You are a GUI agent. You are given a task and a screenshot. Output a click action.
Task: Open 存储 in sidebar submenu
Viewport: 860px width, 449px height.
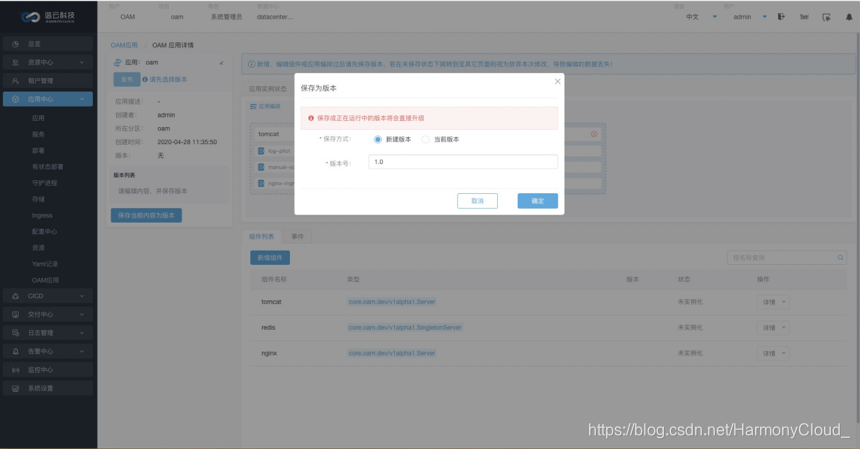38,199
